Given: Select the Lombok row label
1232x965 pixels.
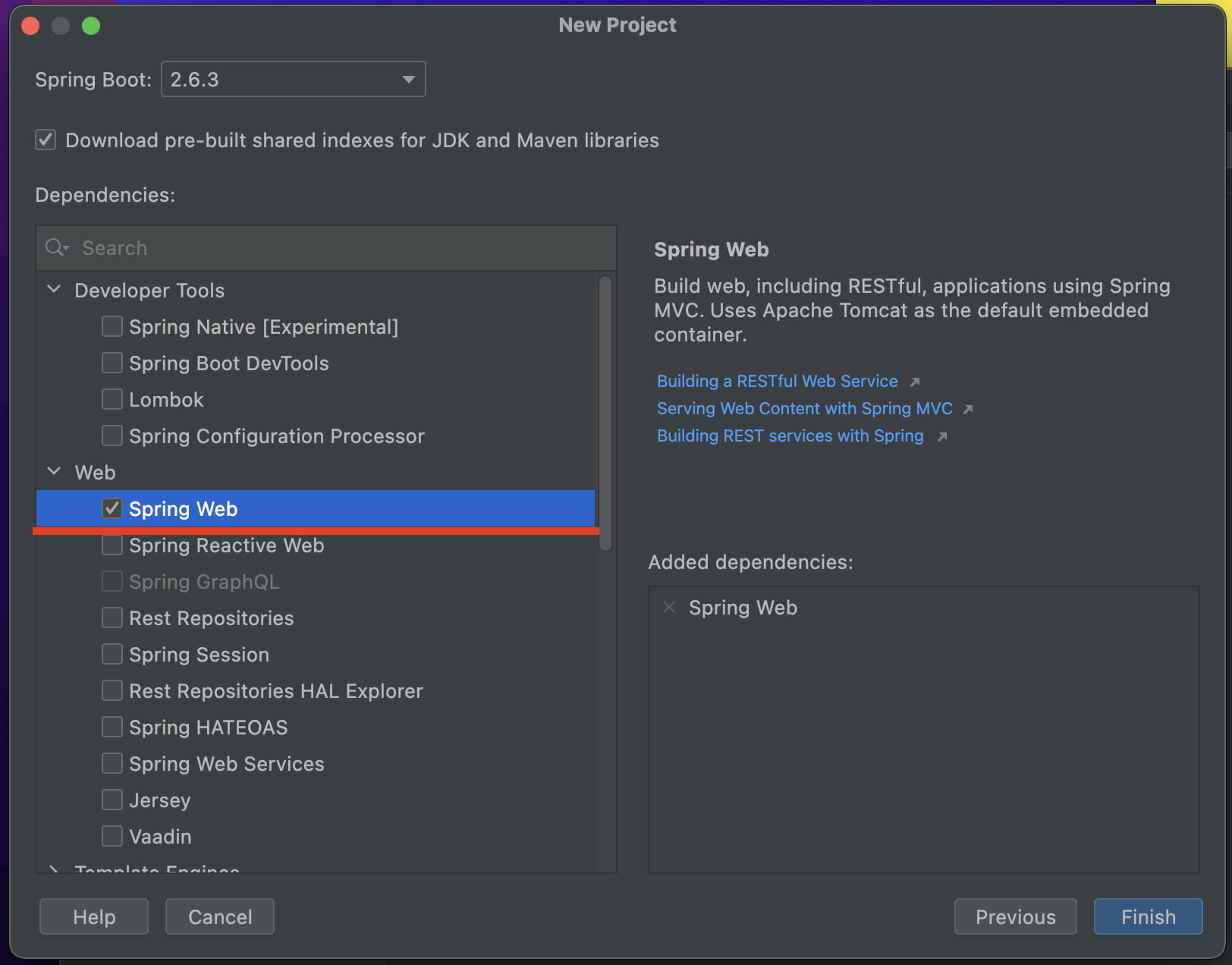Looking at the screenshot, I should click(x=166, y=399).
